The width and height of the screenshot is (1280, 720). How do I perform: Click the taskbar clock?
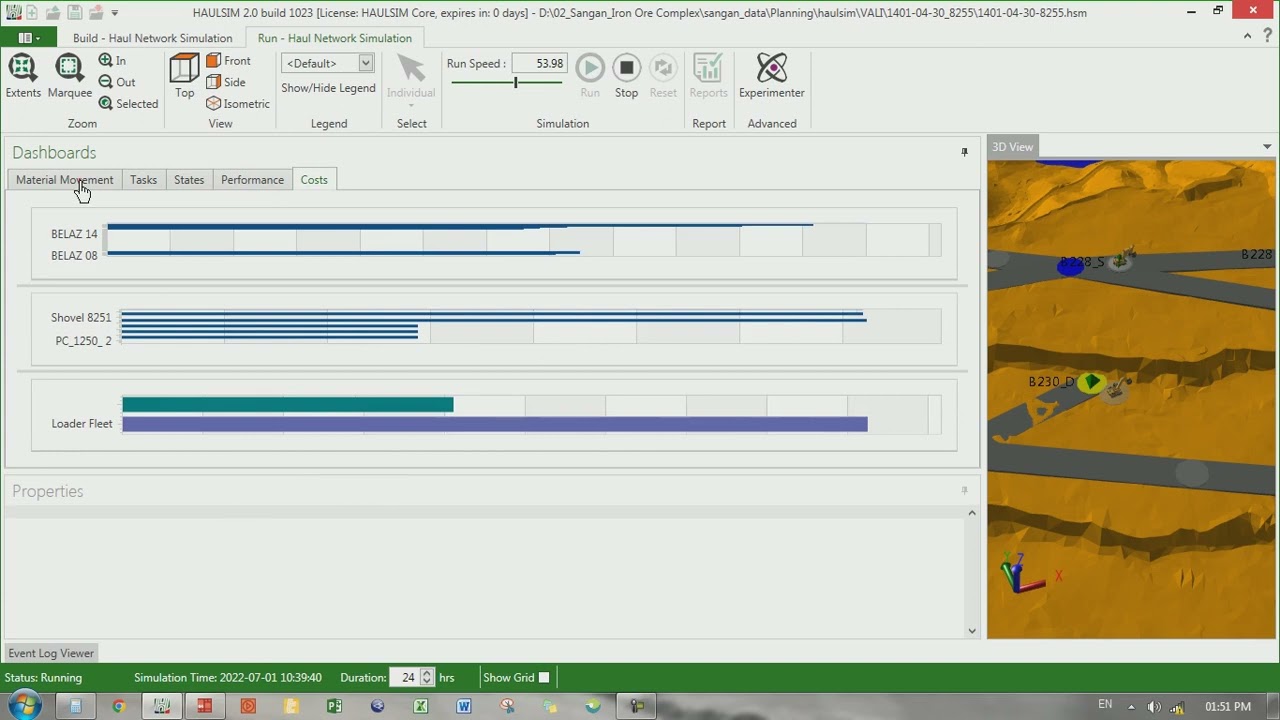click(1228, 706)
